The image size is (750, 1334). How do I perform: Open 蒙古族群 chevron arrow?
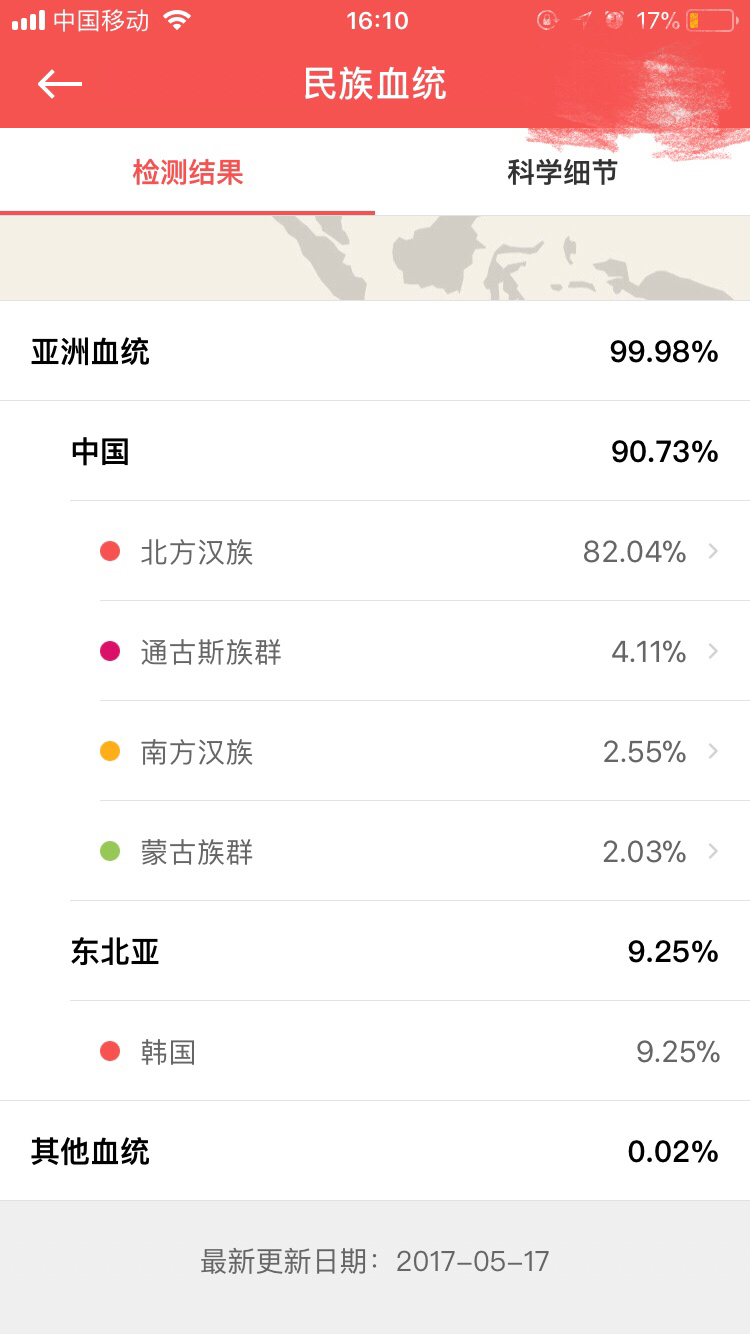click(713, 851)
